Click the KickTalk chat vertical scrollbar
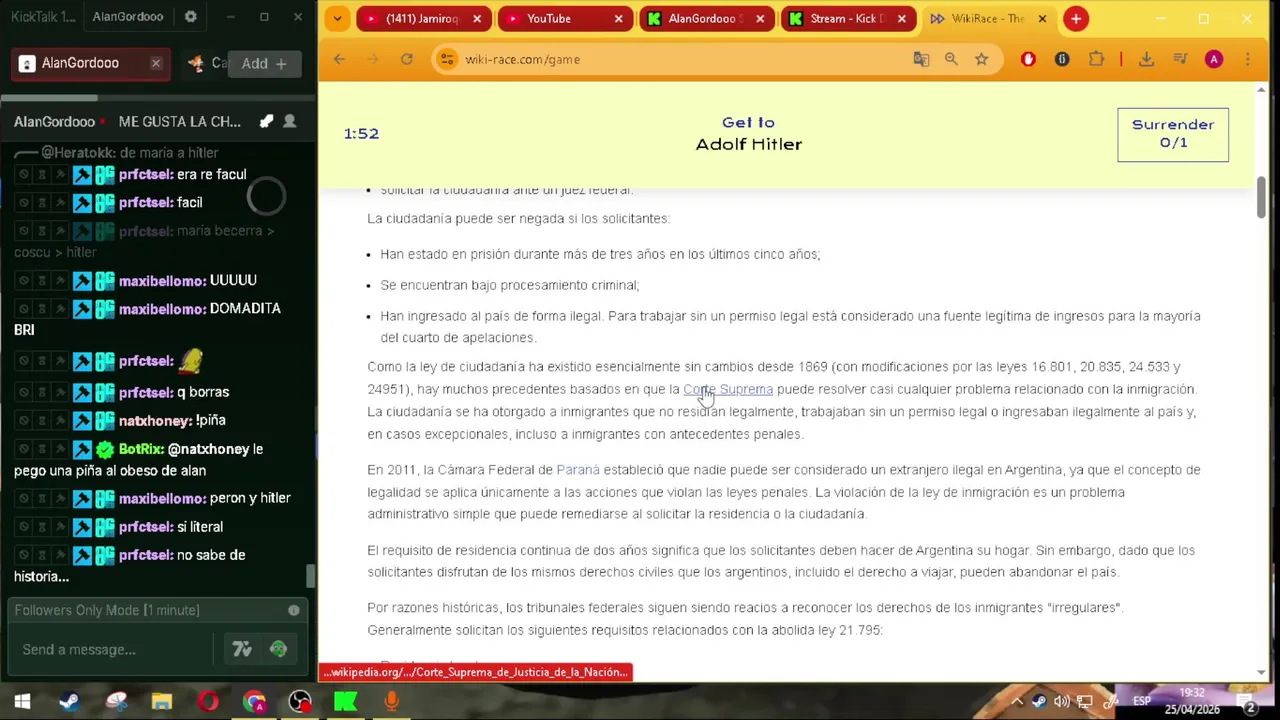This screenshot has height=720, width=1280. [310, 576]
